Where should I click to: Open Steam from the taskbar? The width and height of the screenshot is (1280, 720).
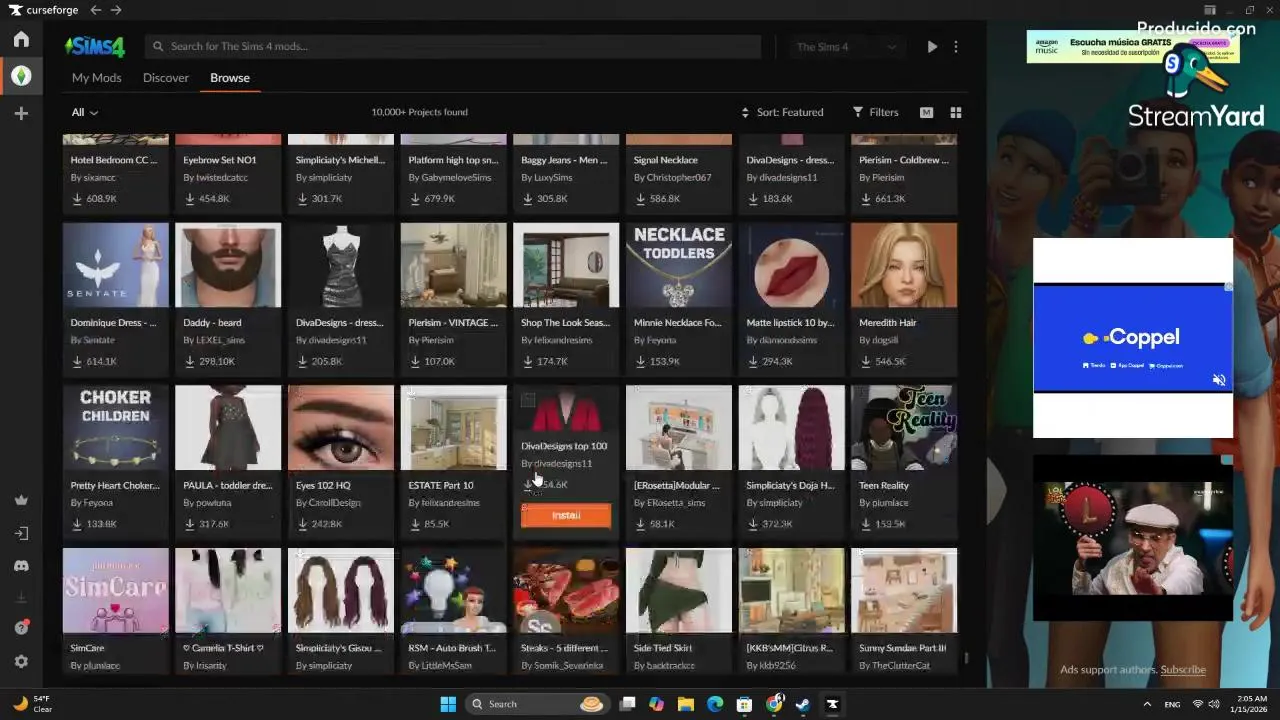[803, 704]
